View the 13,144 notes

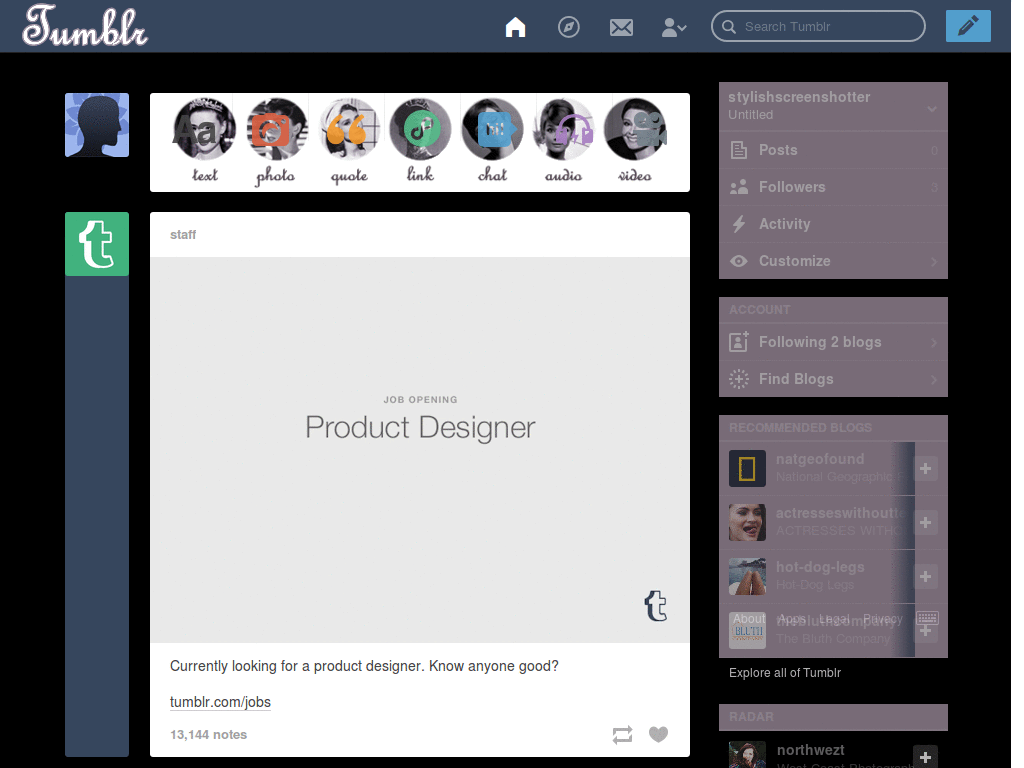208,735
